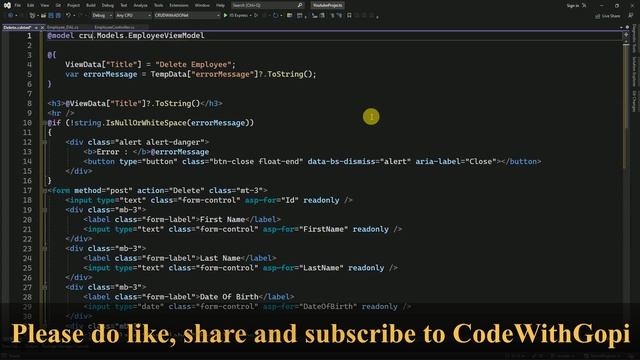Click the Live Share button

tap(607, 16)
